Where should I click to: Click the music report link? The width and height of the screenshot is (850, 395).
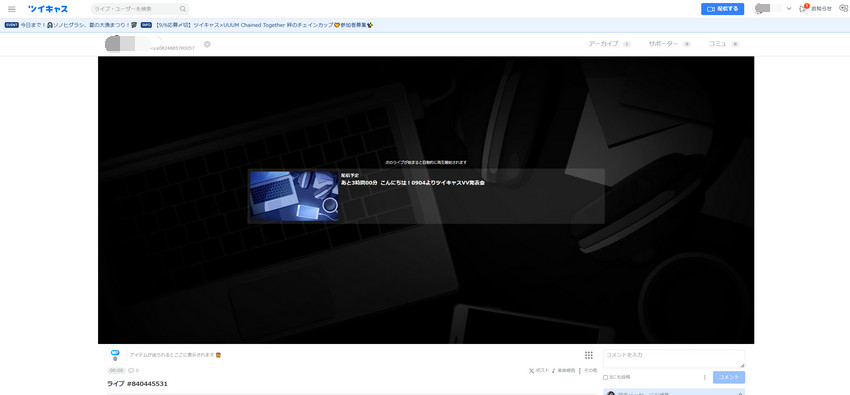coord(564,371)
